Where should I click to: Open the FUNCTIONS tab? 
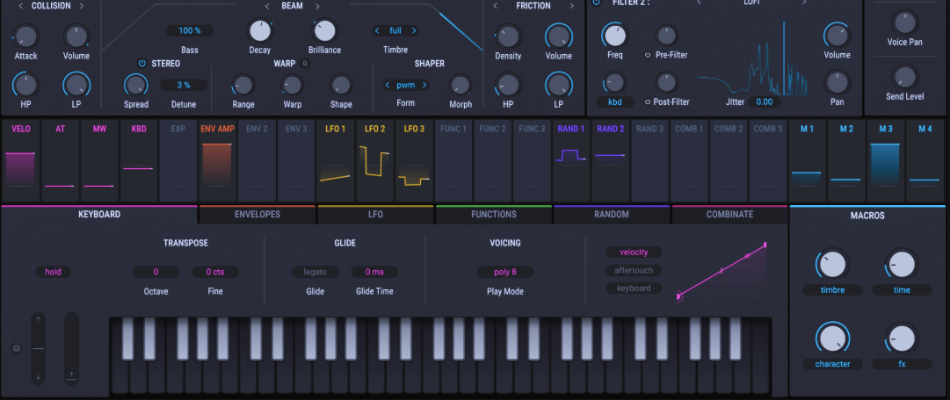click(x=493, y=214)
